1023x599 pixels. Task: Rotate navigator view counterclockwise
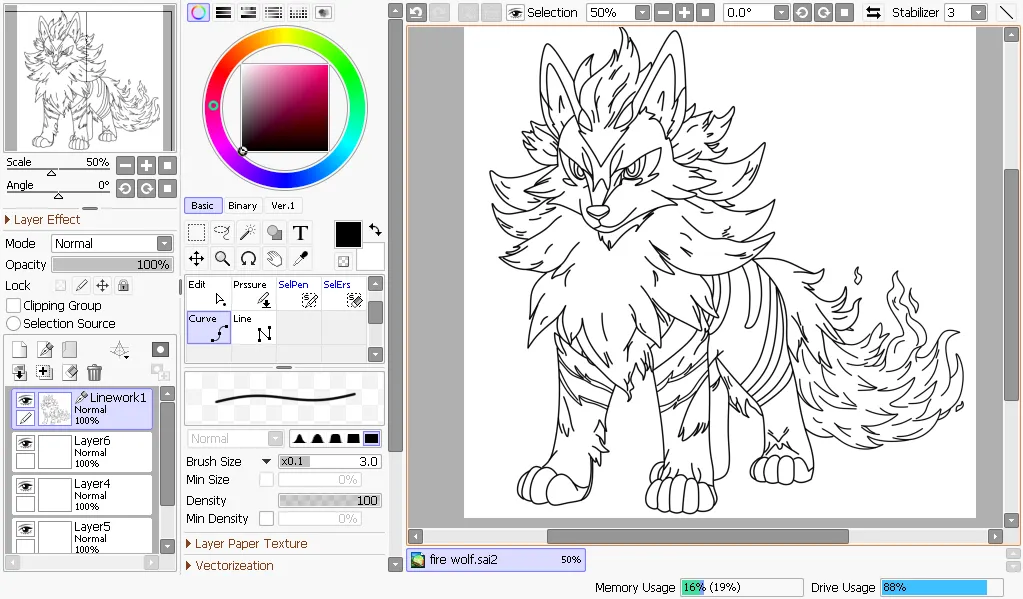(x=125, y=189)
